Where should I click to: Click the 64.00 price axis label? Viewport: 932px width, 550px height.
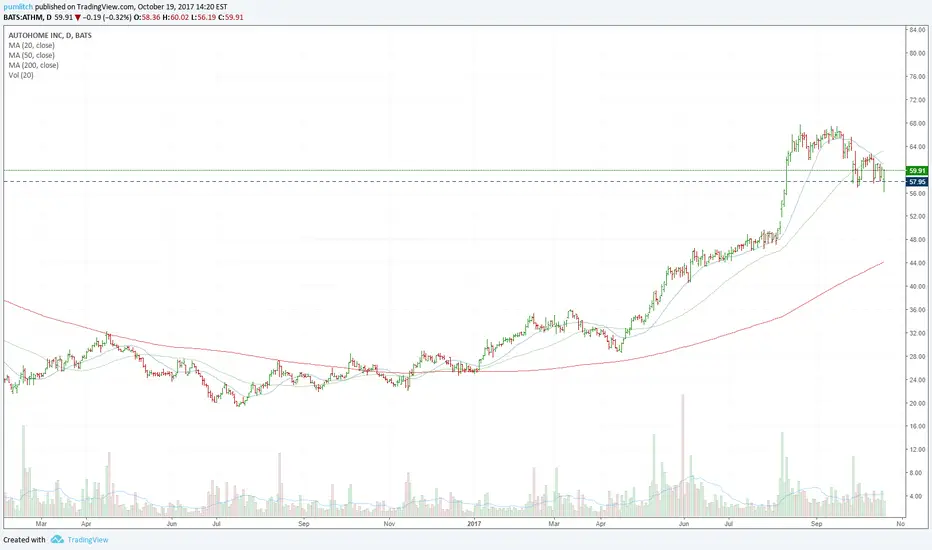917,146
